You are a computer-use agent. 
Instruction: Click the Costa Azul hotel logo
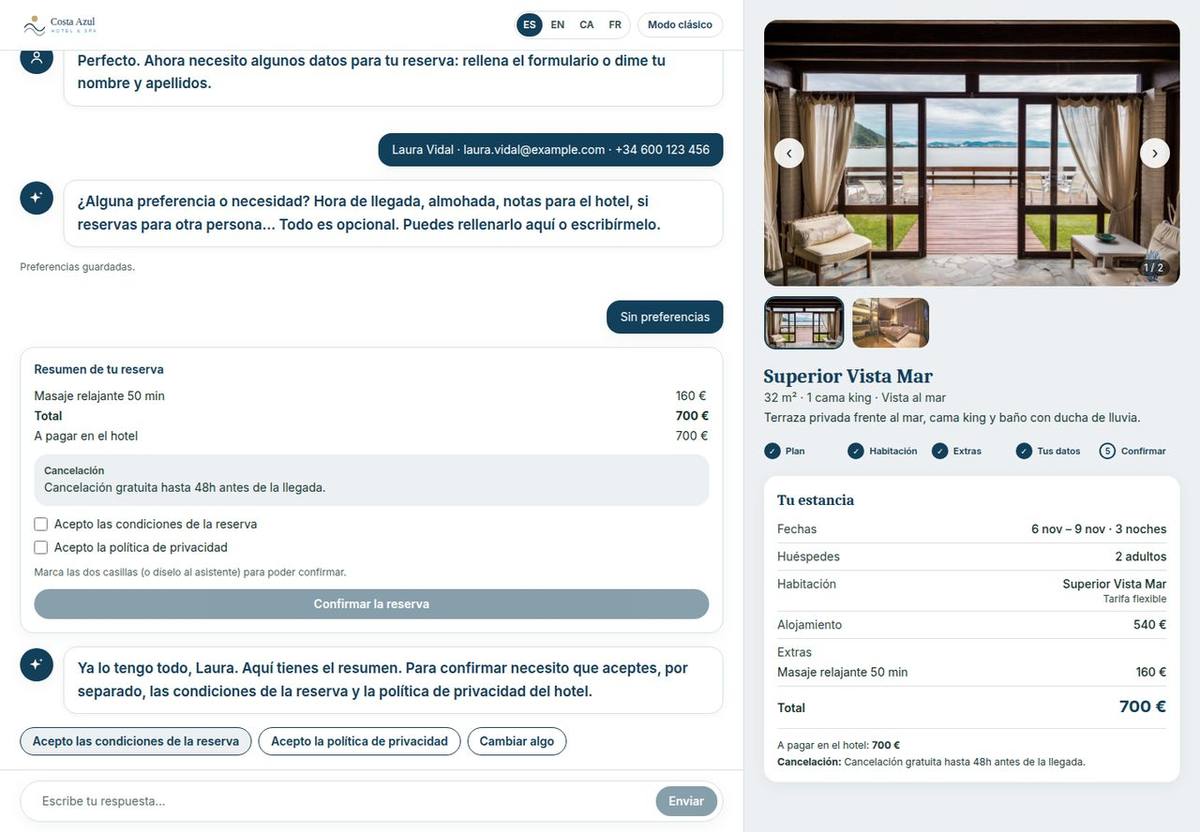(x=60, y=24)
